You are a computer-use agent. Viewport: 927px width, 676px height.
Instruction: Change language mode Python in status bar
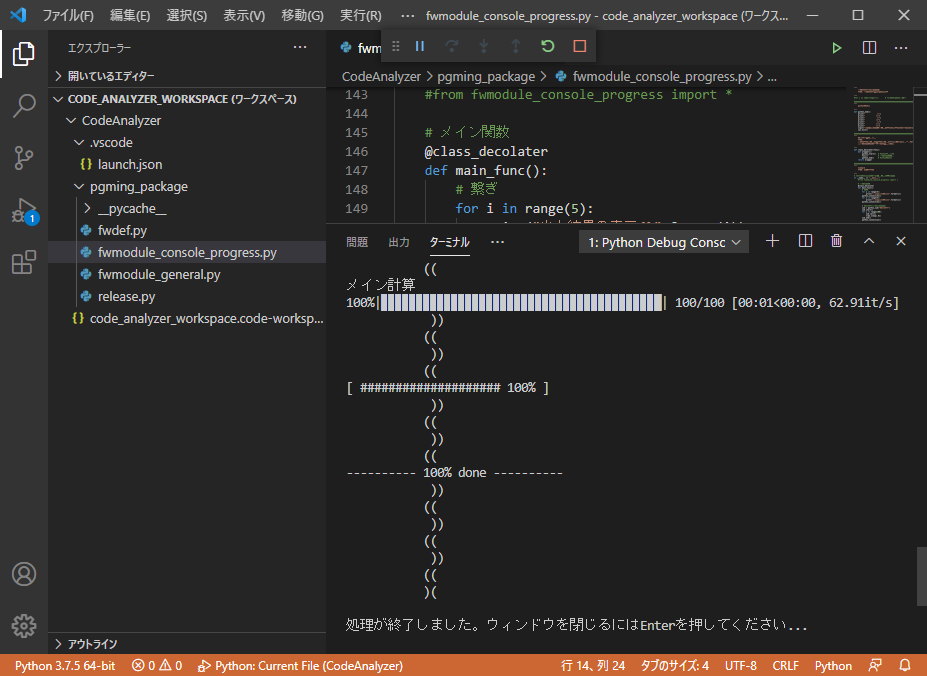point(833,665)
